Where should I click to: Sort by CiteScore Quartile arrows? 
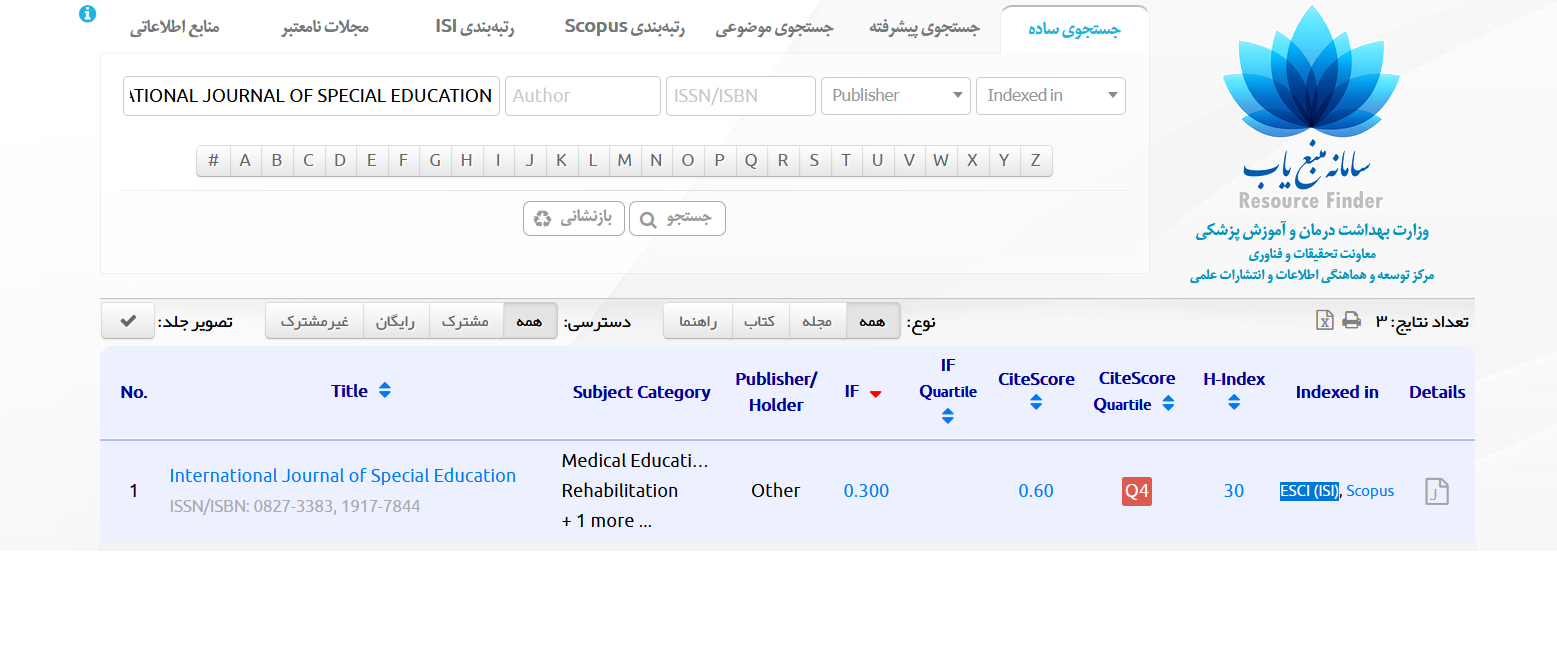pyautogui.click(x=1168, y=405)
